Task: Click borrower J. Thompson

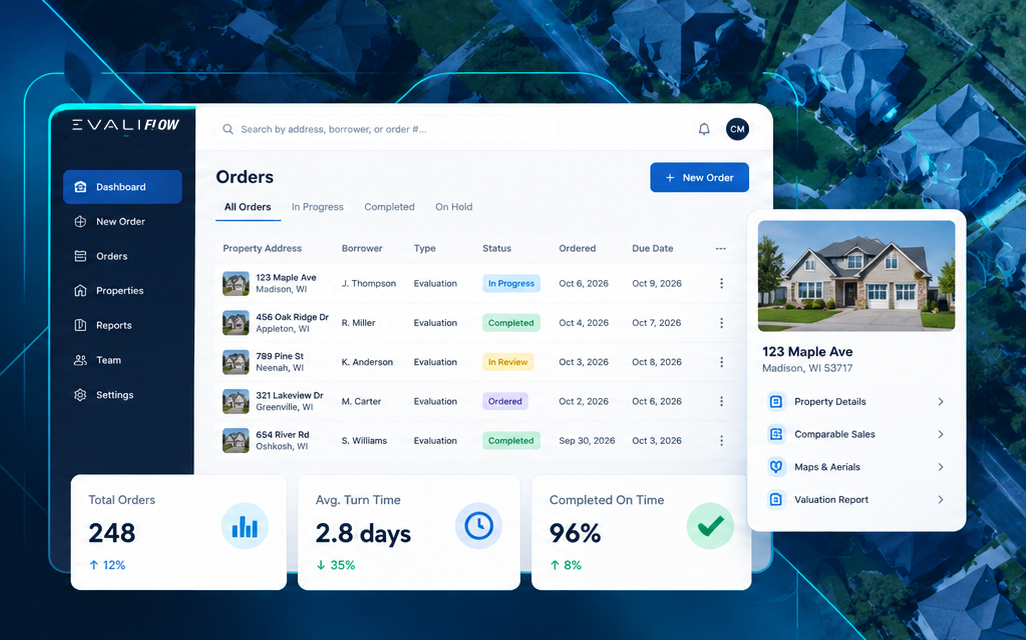Action: click(x=368, y=283)
